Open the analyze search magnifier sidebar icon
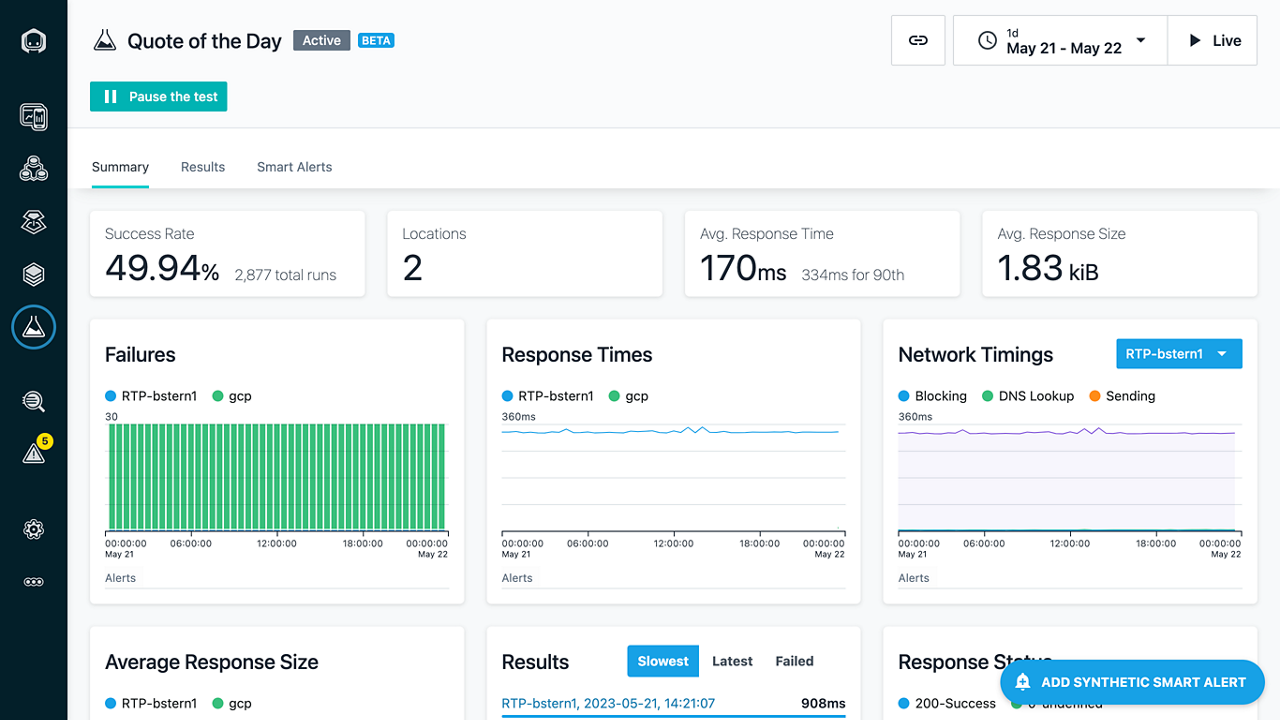 coord(34,402)
